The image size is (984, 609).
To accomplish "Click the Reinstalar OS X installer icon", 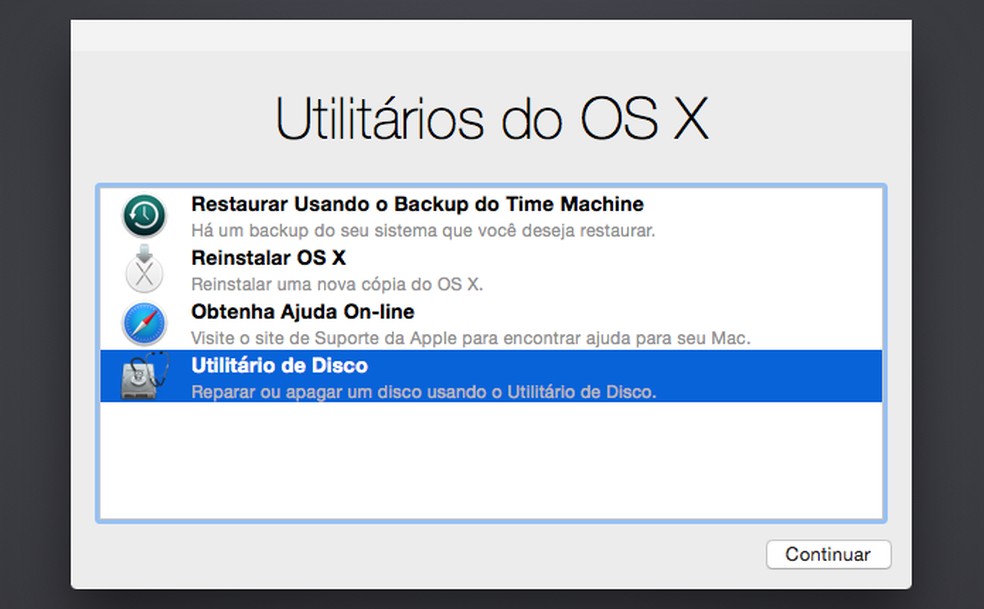I will pos(144,269).
